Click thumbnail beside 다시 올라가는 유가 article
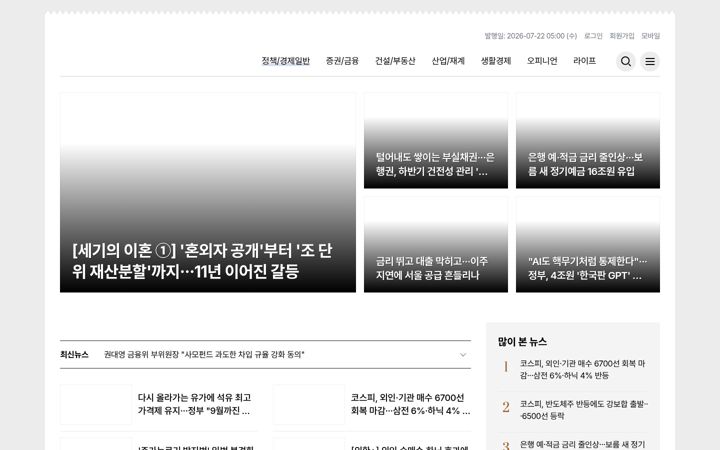 tap(96, 405)
